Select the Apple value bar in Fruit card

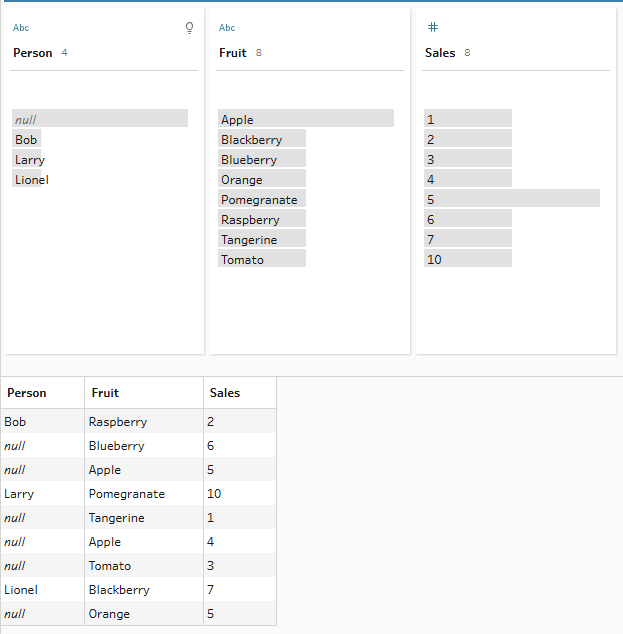306,119
